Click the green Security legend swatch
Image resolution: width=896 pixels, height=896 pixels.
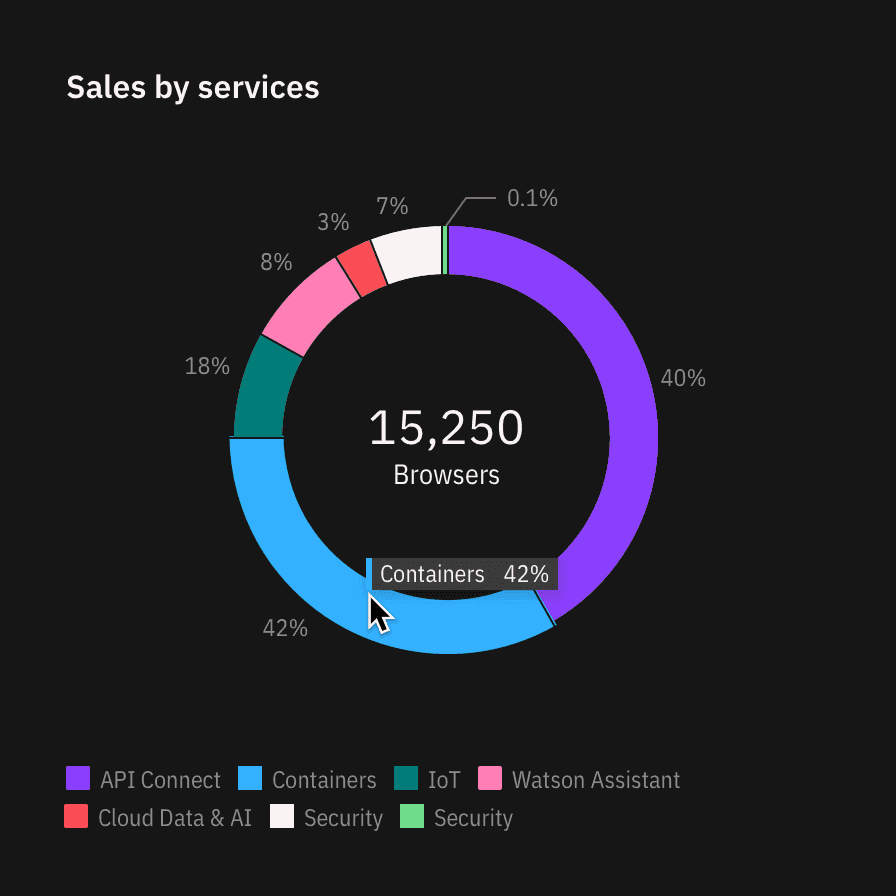tap(412, 817)
